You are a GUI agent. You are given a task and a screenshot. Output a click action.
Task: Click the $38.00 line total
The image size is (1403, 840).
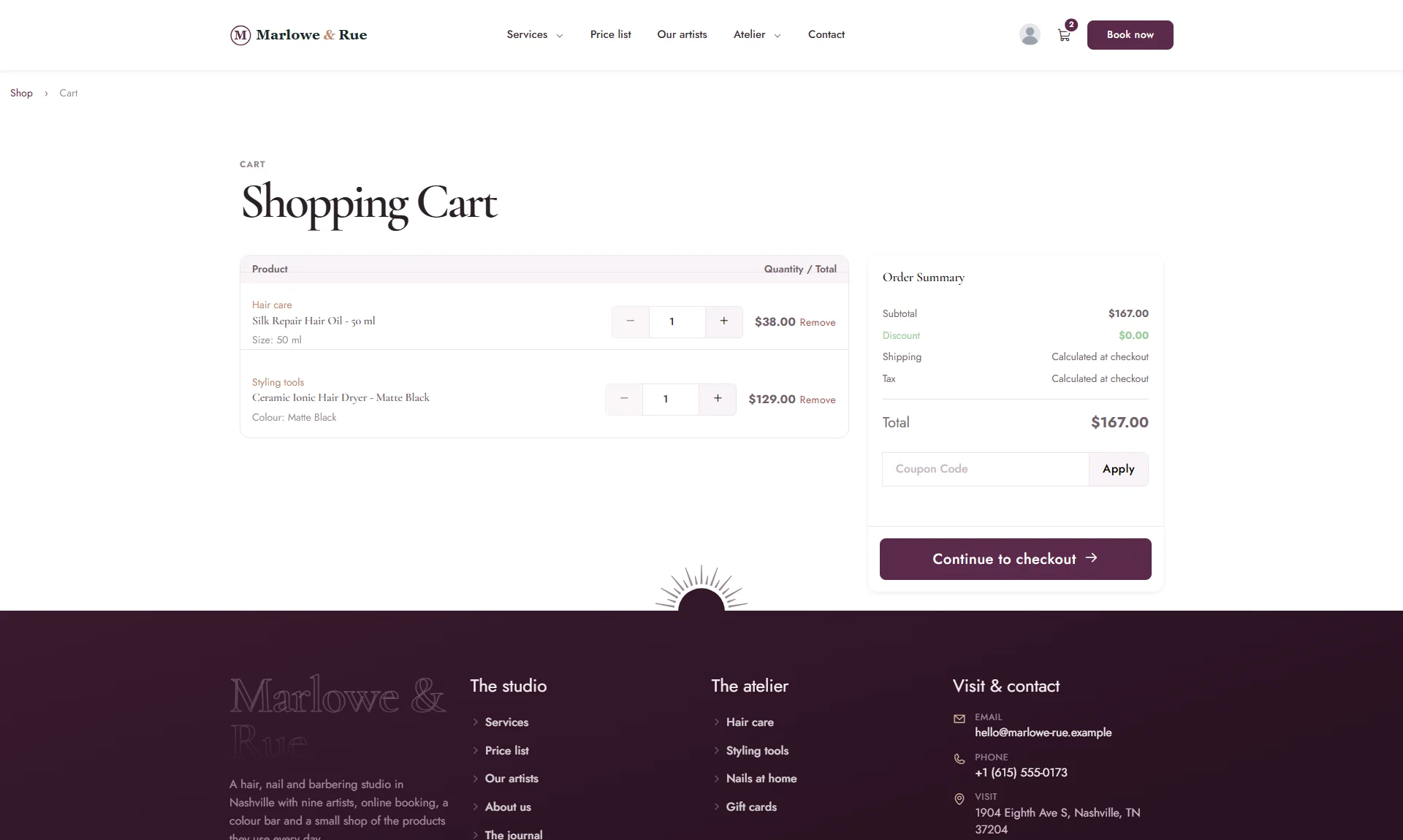775,321
